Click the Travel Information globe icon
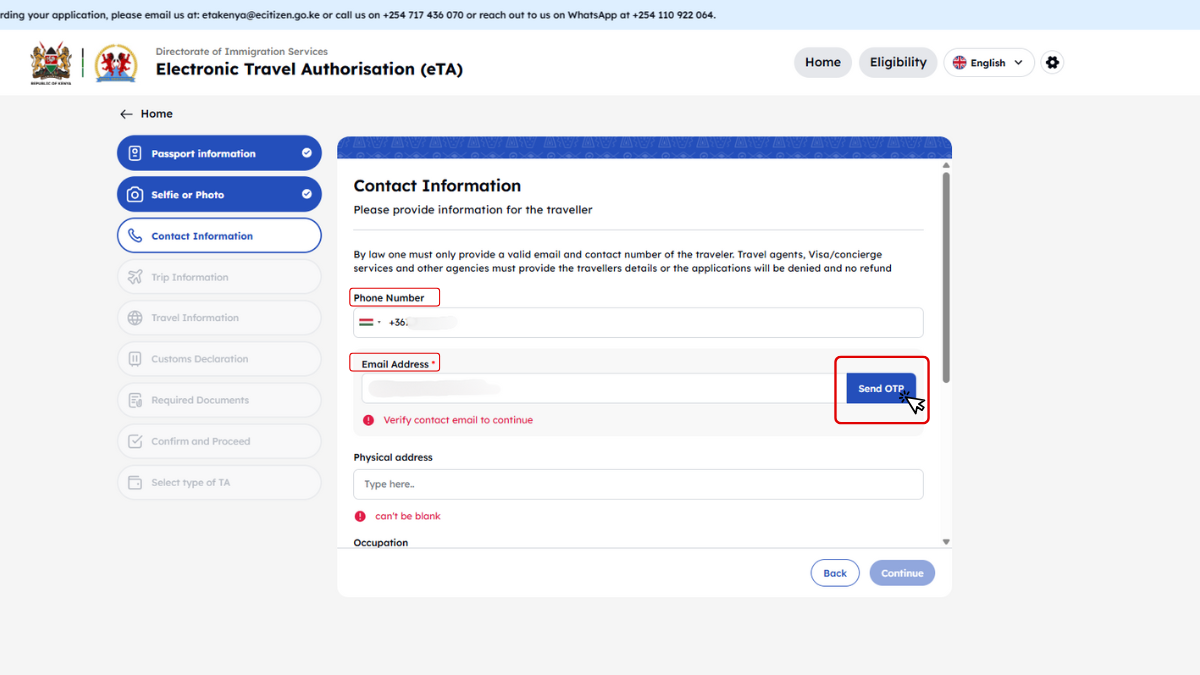Screen dimensions: 1200x675 click(135, 318)
